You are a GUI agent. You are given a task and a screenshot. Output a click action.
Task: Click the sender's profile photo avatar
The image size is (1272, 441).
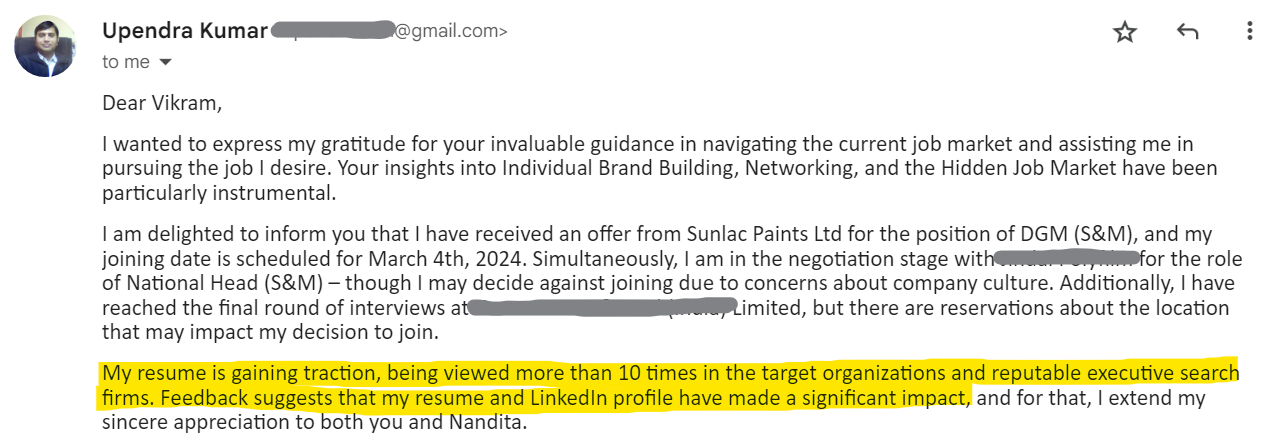(44, 46)
